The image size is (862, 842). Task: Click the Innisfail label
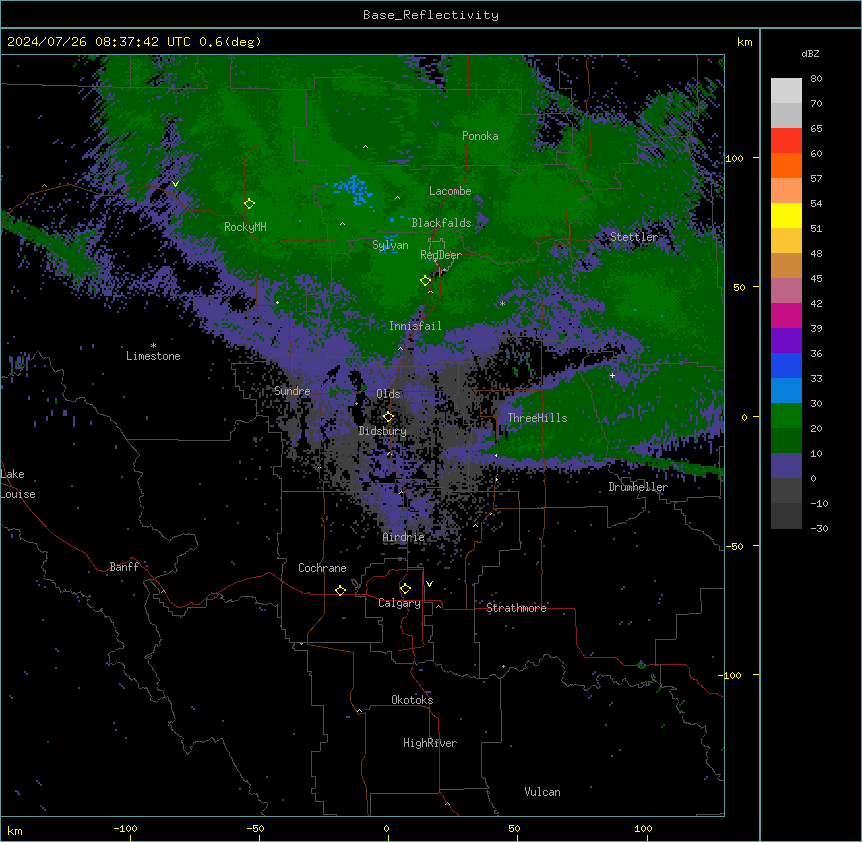[x=415, y=326]
